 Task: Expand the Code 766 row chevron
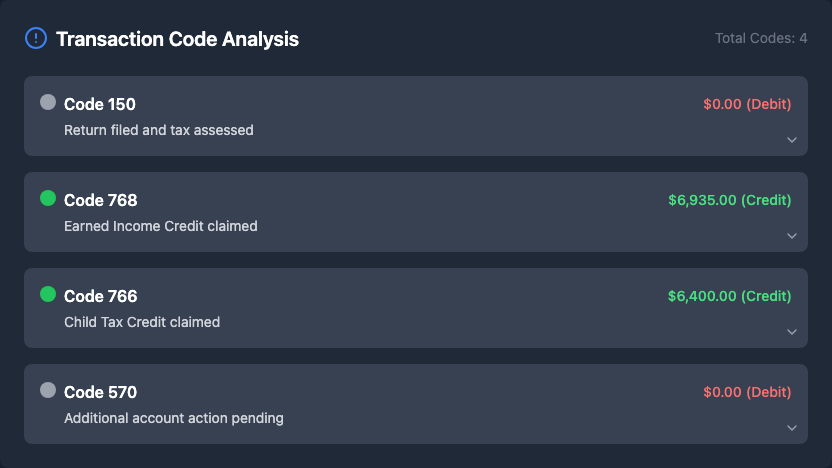click(x=792, y=332)
